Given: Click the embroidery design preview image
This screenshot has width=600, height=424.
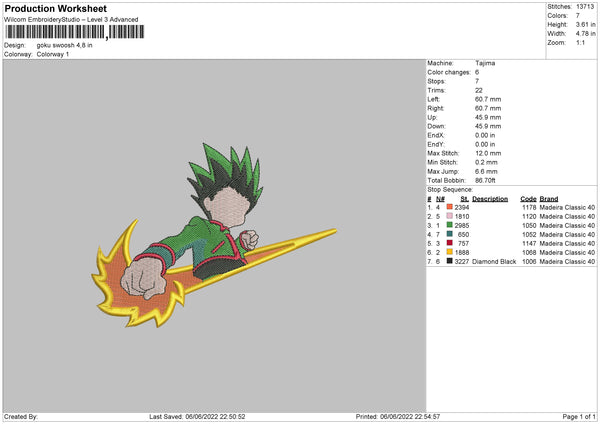Looking at the screenshot, I should (214, 235).
